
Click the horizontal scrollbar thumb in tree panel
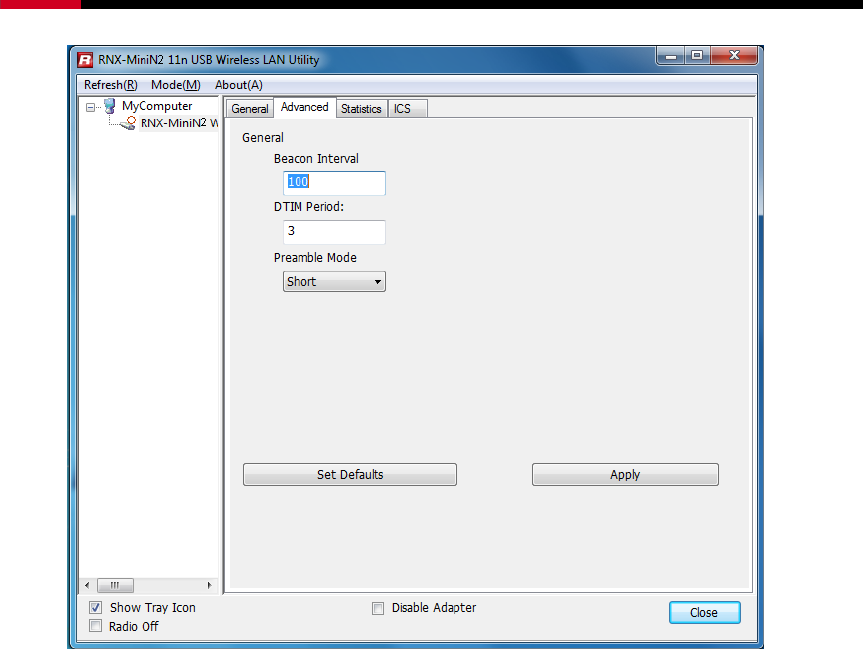coord(115,585)
